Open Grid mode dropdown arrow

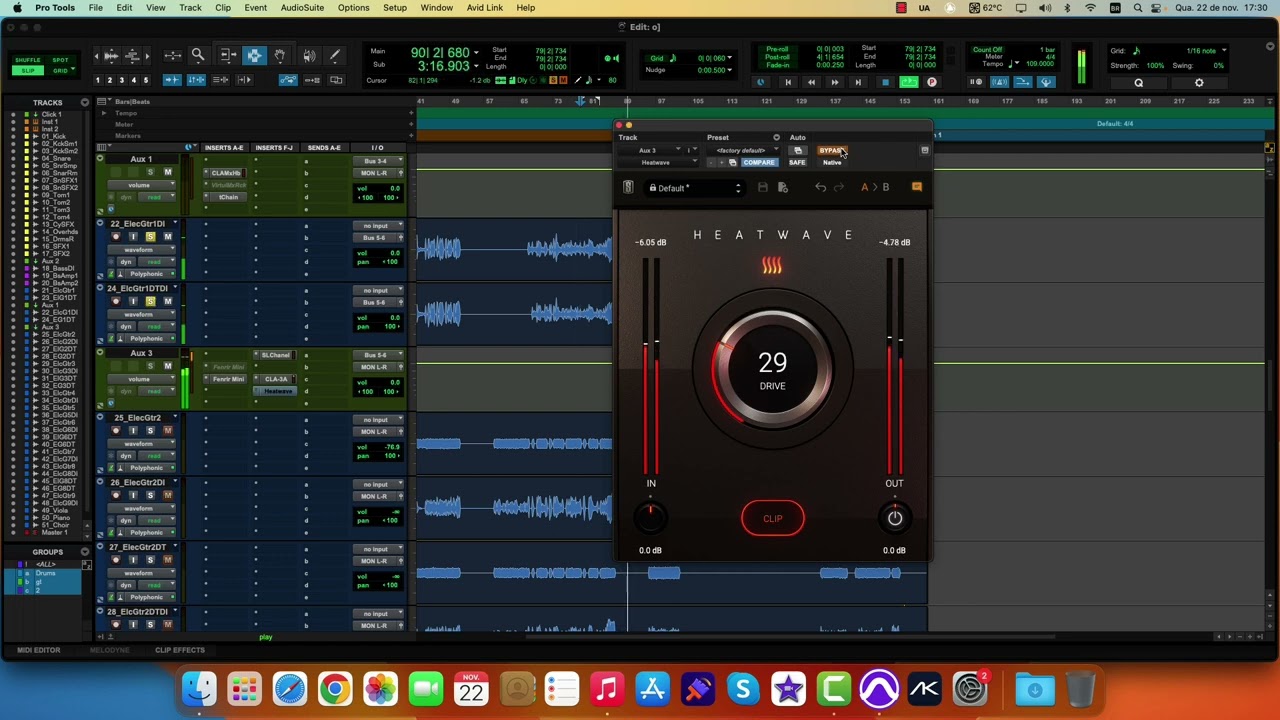pos(74,70)
